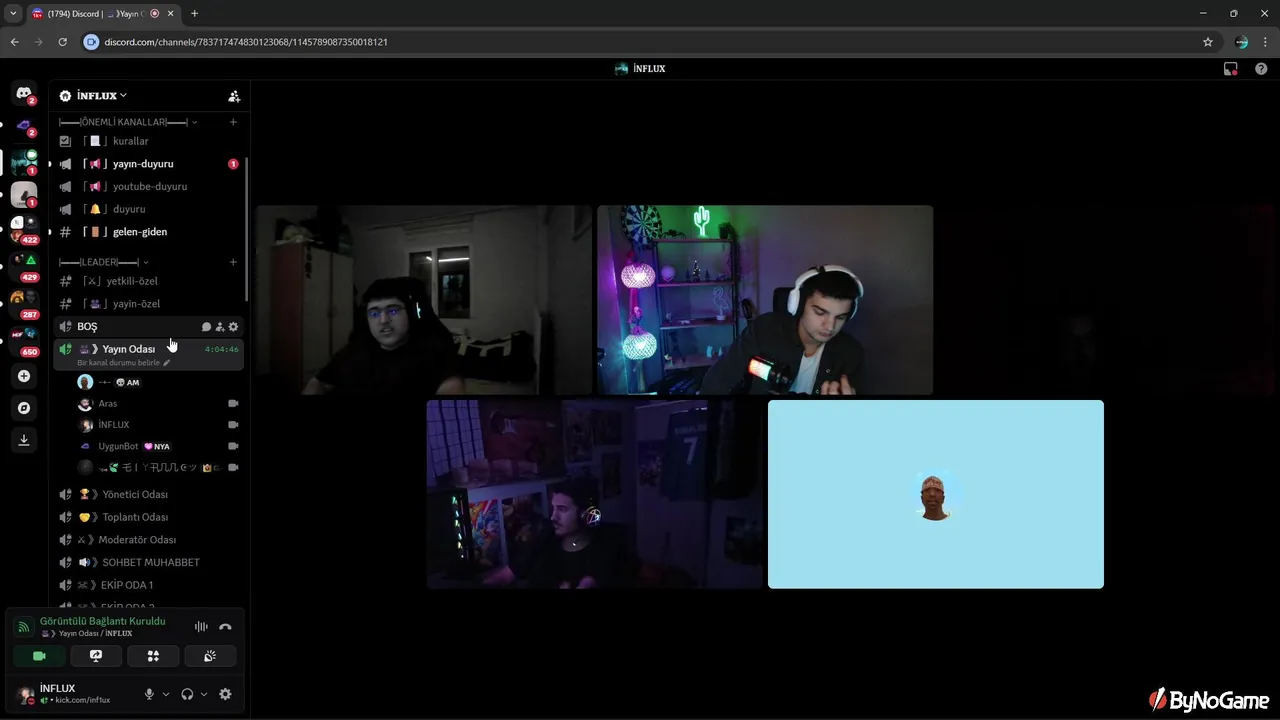Screen dimensions: 1280x720
Task: Open the Discover servers compass icon
Action: click(24, 408)
